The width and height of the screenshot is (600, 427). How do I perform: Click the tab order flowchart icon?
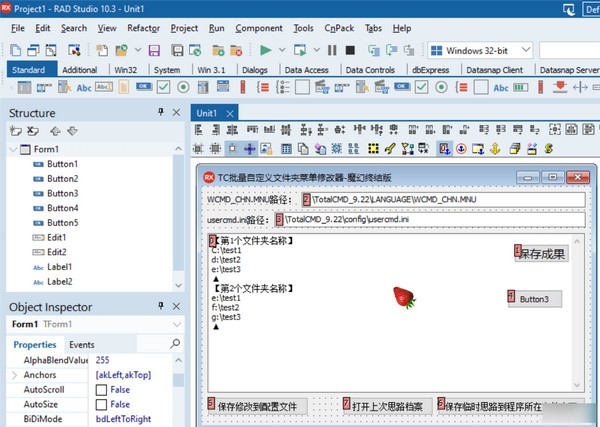click(407, 149)
